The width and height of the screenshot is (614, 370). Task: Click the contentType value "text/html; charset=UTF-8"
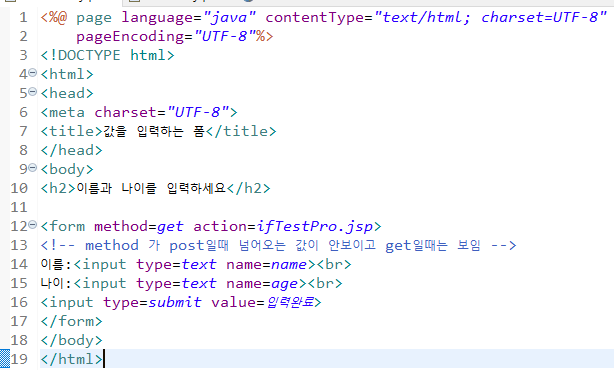tap(490, 17)
